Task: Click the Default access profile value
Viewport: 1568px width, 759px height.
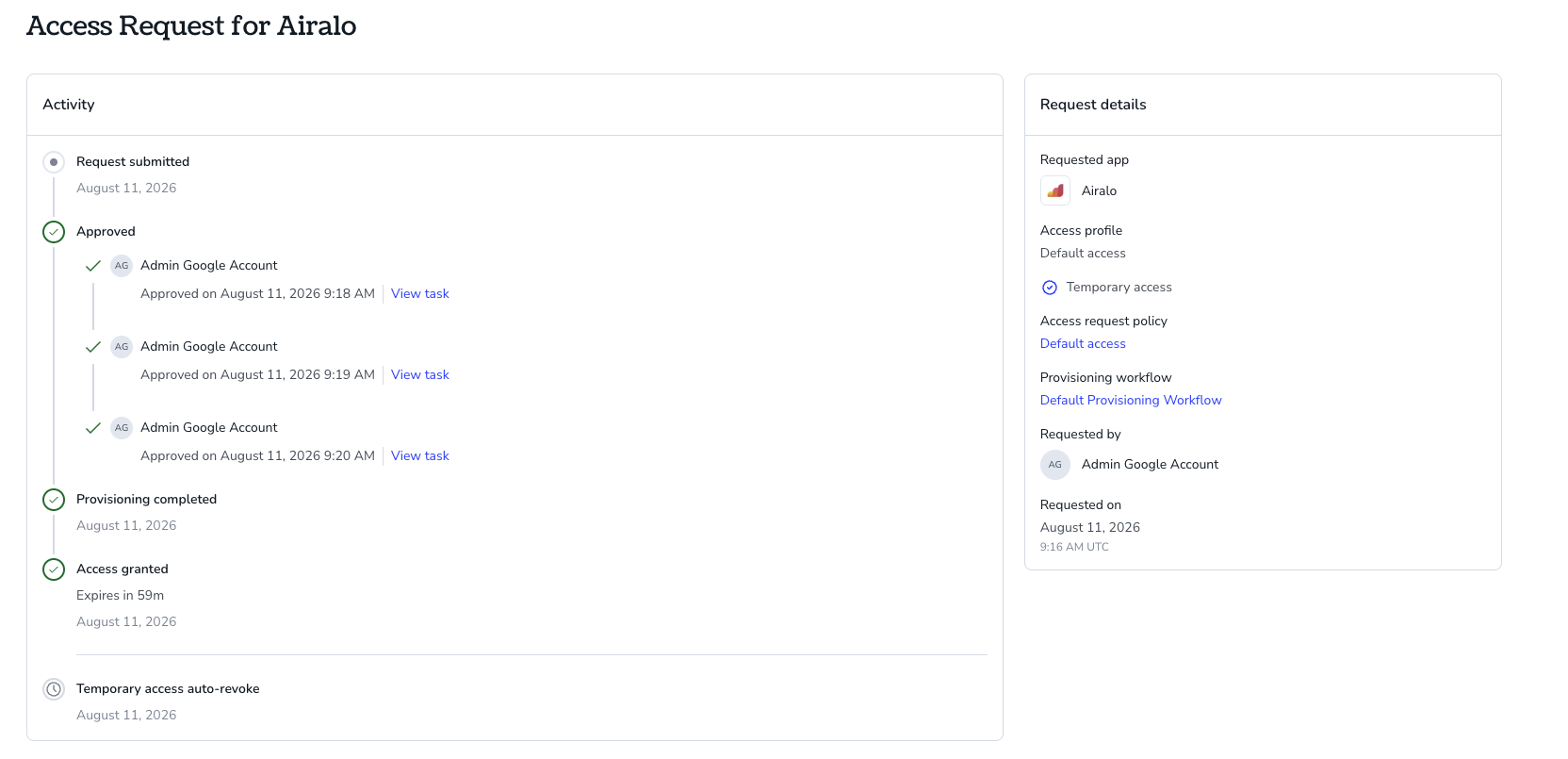Action: point(1083,254)
